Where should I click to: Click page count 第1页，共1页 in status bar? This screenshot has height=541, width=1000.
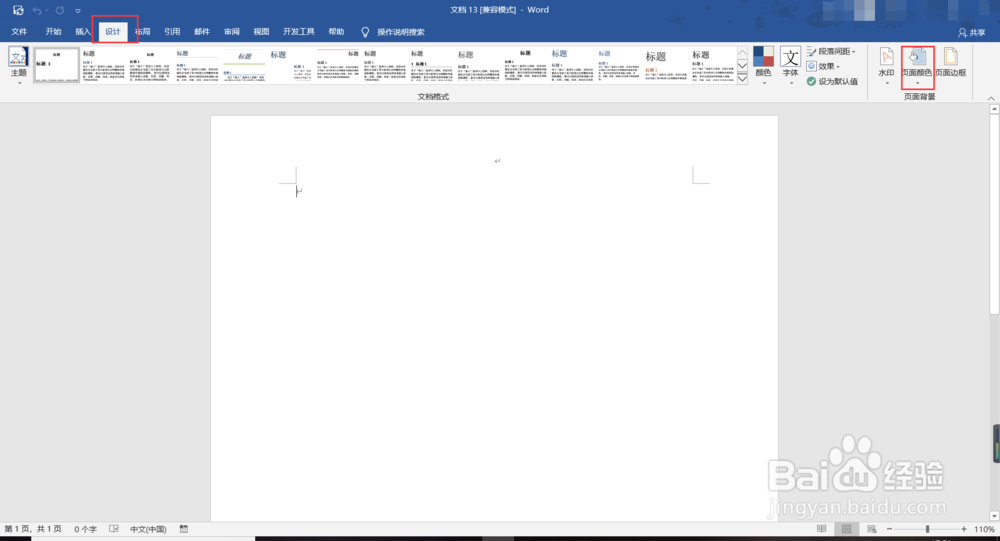[x=33, y=529]
